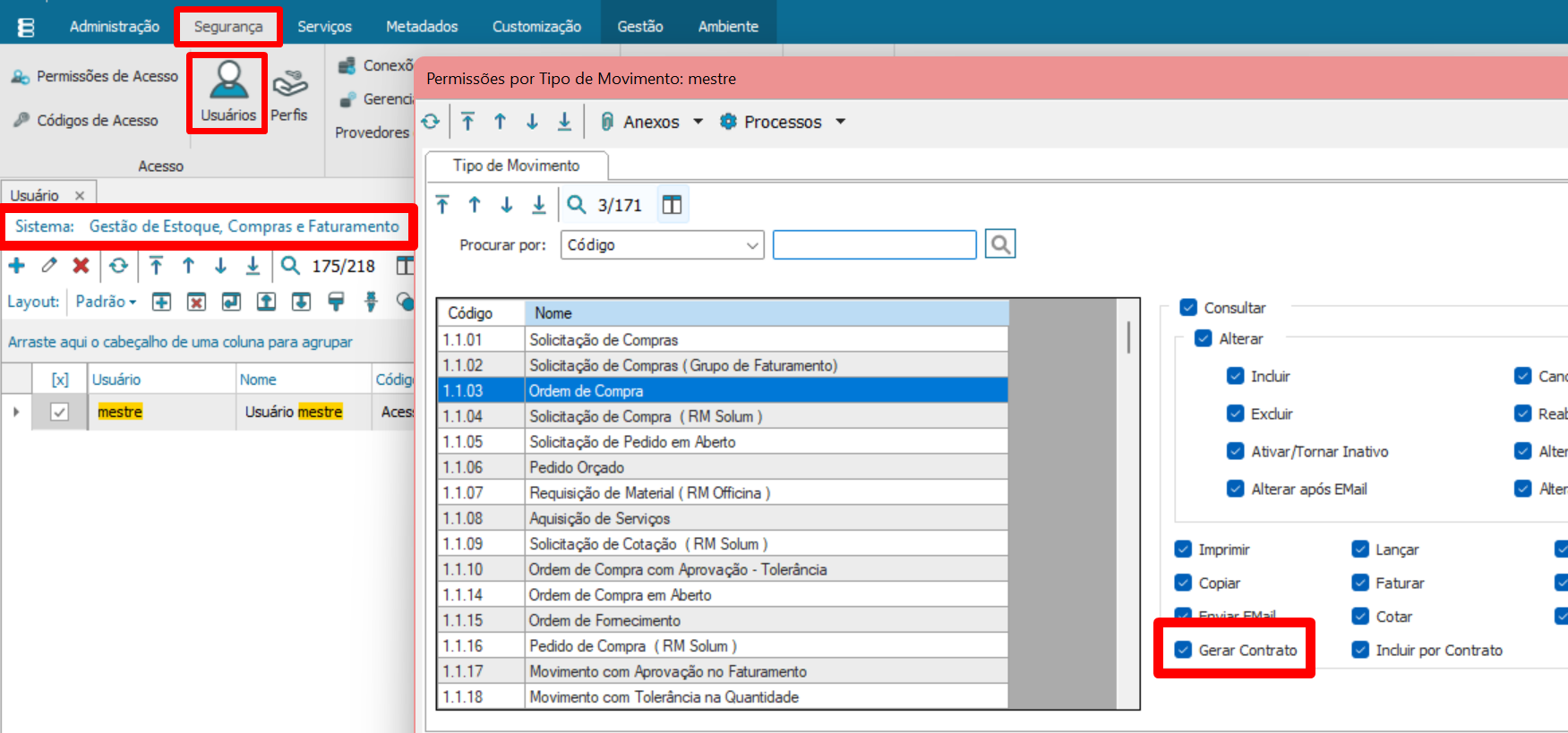Image resolution: width=1568 pixels, height=733 pixels.
Task: Add a new user with the plus icon
Action: [17, 266]
